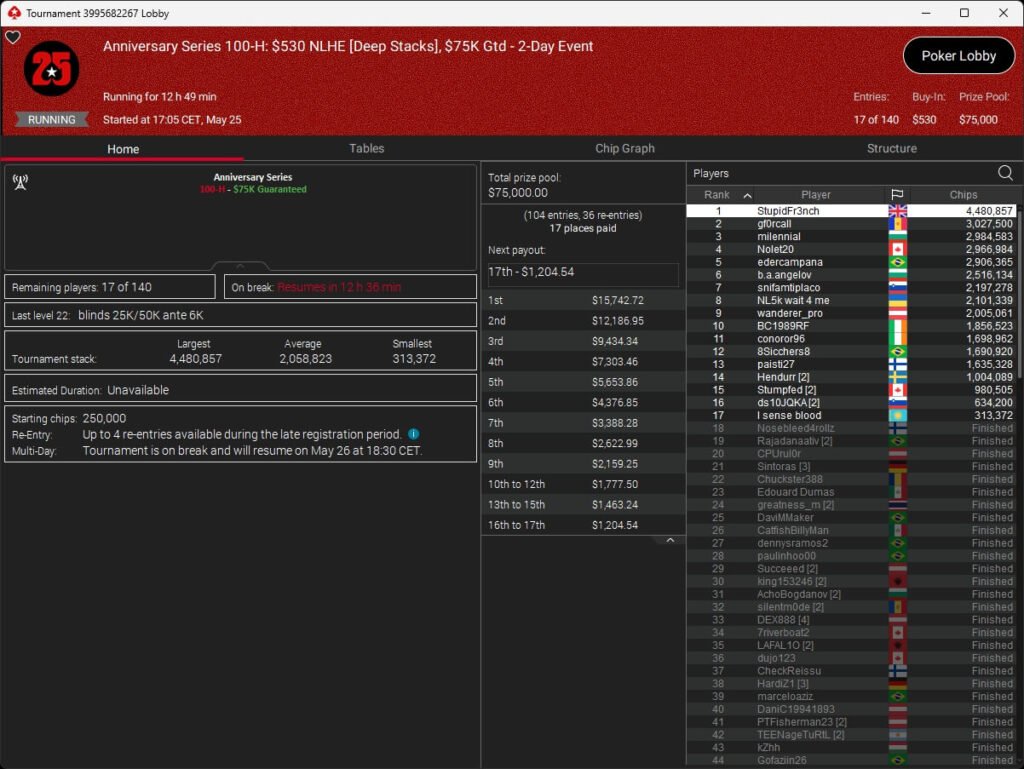Image resolution: width=1024 pixels, height=769 pixels.
Task: Click the RUNNING status badge
Action: pyautogui.click(x=52, y=119)
